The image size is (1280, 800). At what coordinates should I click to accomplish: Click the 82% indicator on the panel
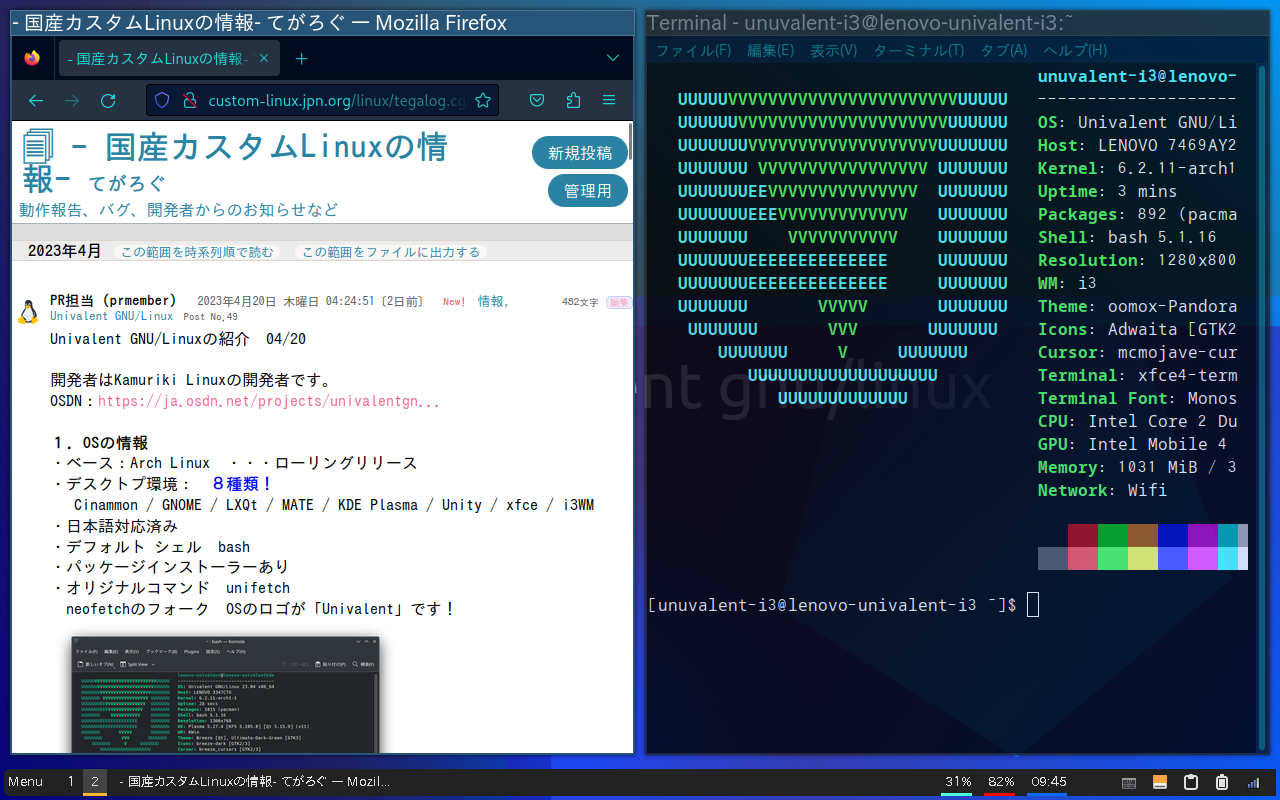pyautogui.click(x=1000, y=782)
